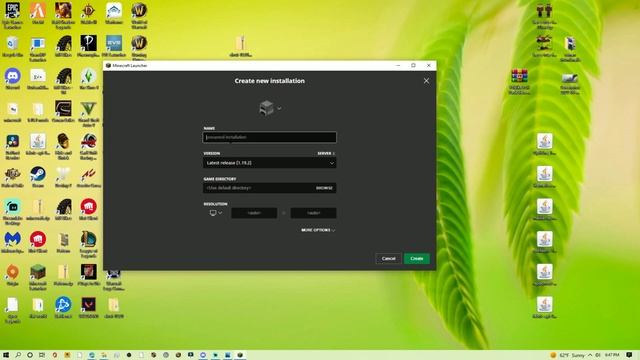Click the Cancel button
Image resolution: width=640 pixels, height=360 pixels.
(388, 258)
